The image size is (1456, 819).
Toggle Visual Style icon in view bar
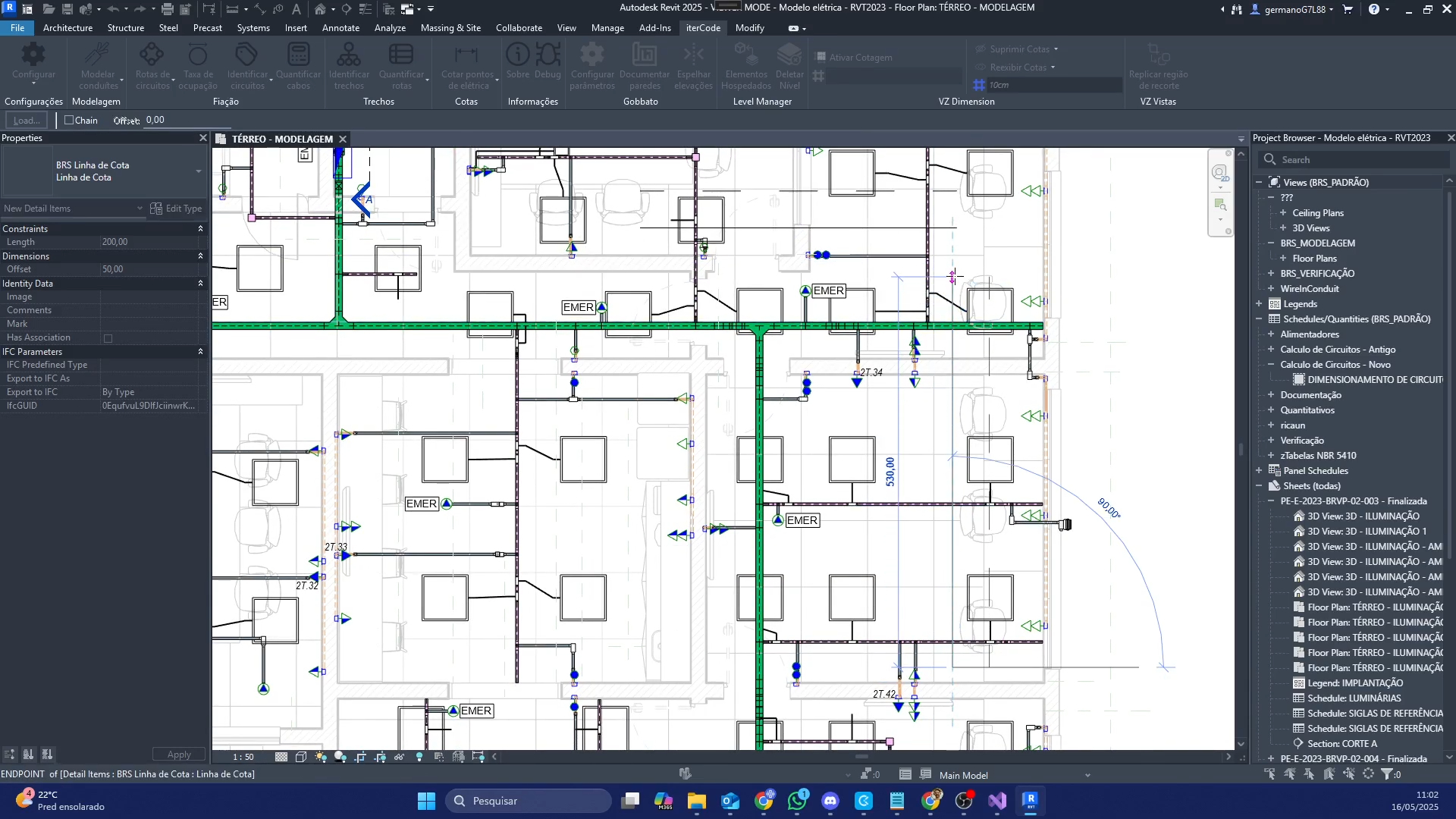click(301, 757)
